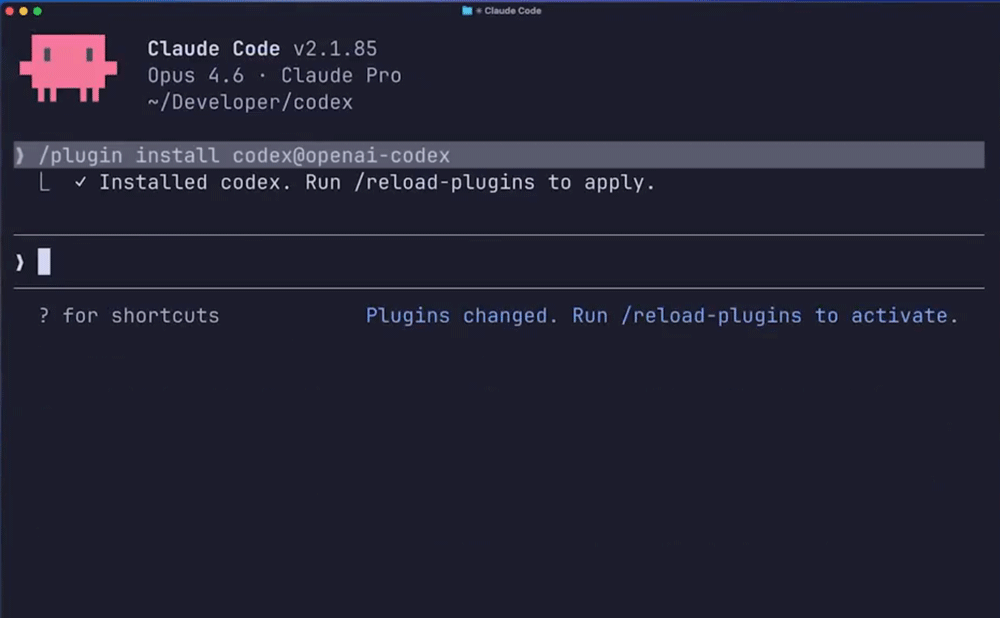The height and width of the screenshot is (618, 1000).
Task: Click the "Plugins changed" reload notice
Action: (661, 316)
